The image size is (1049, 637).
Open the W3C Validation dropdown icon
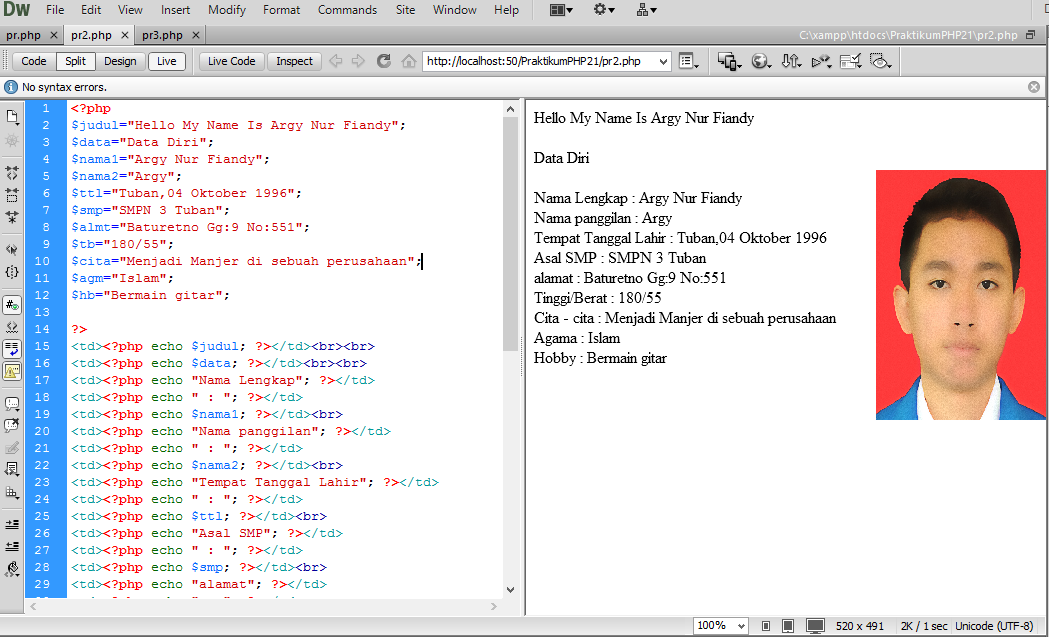[821, 62]
